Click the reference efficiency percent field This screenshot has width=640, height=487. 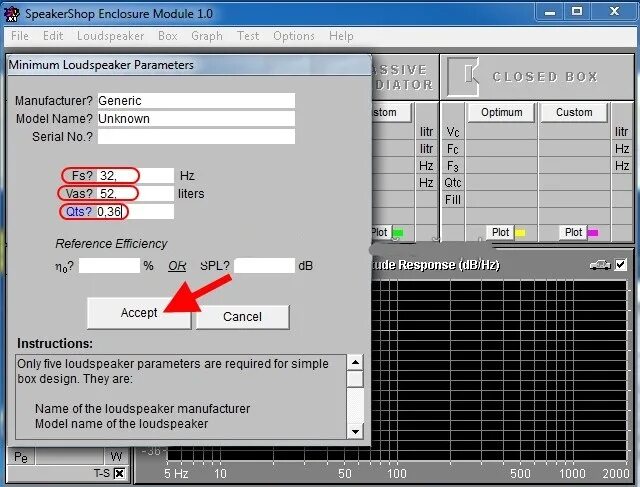(x=109, y=266)
